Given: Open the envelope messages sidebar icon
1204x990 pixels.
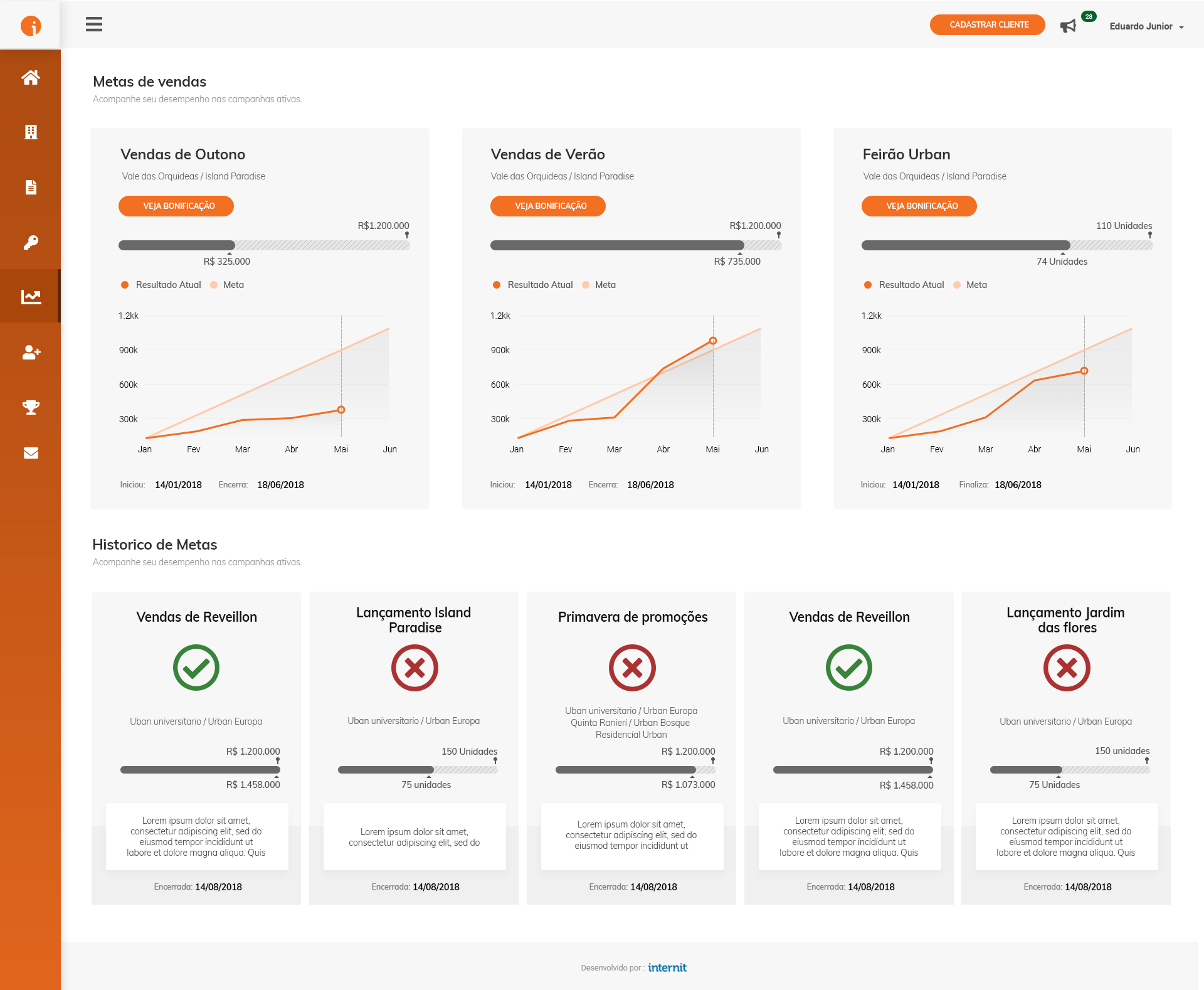Looking at the screenshot, I should [x=30, y=453].
